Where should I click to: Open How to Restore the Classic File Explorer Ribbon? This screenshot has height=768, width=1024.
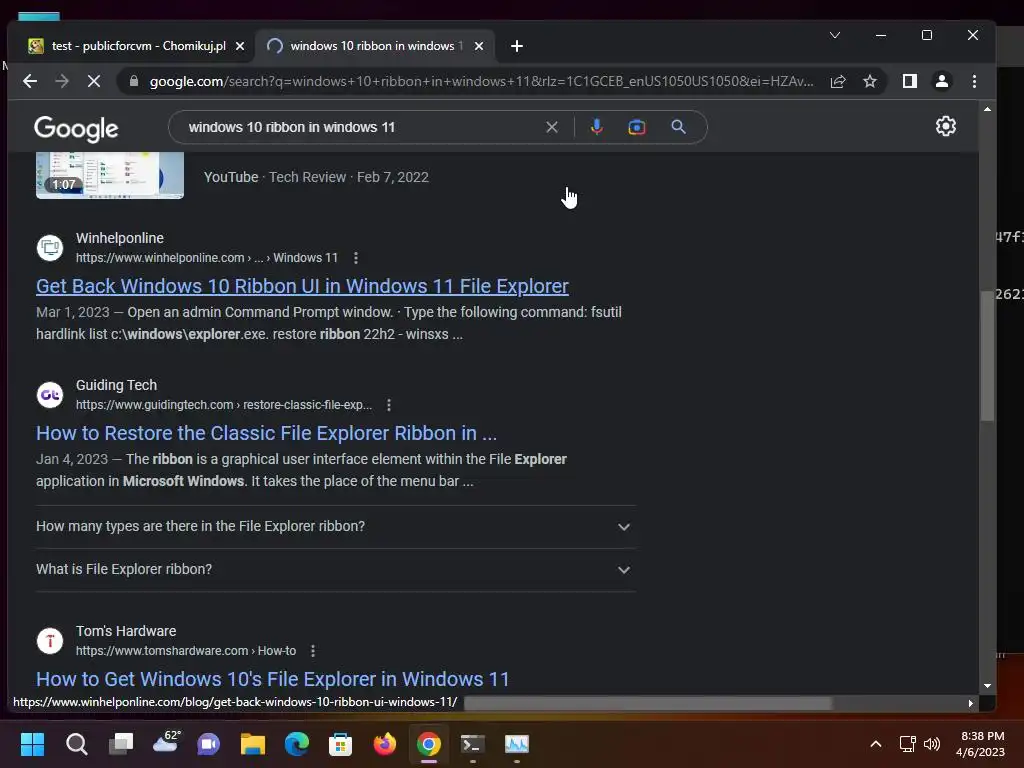[x=266, y=433]
